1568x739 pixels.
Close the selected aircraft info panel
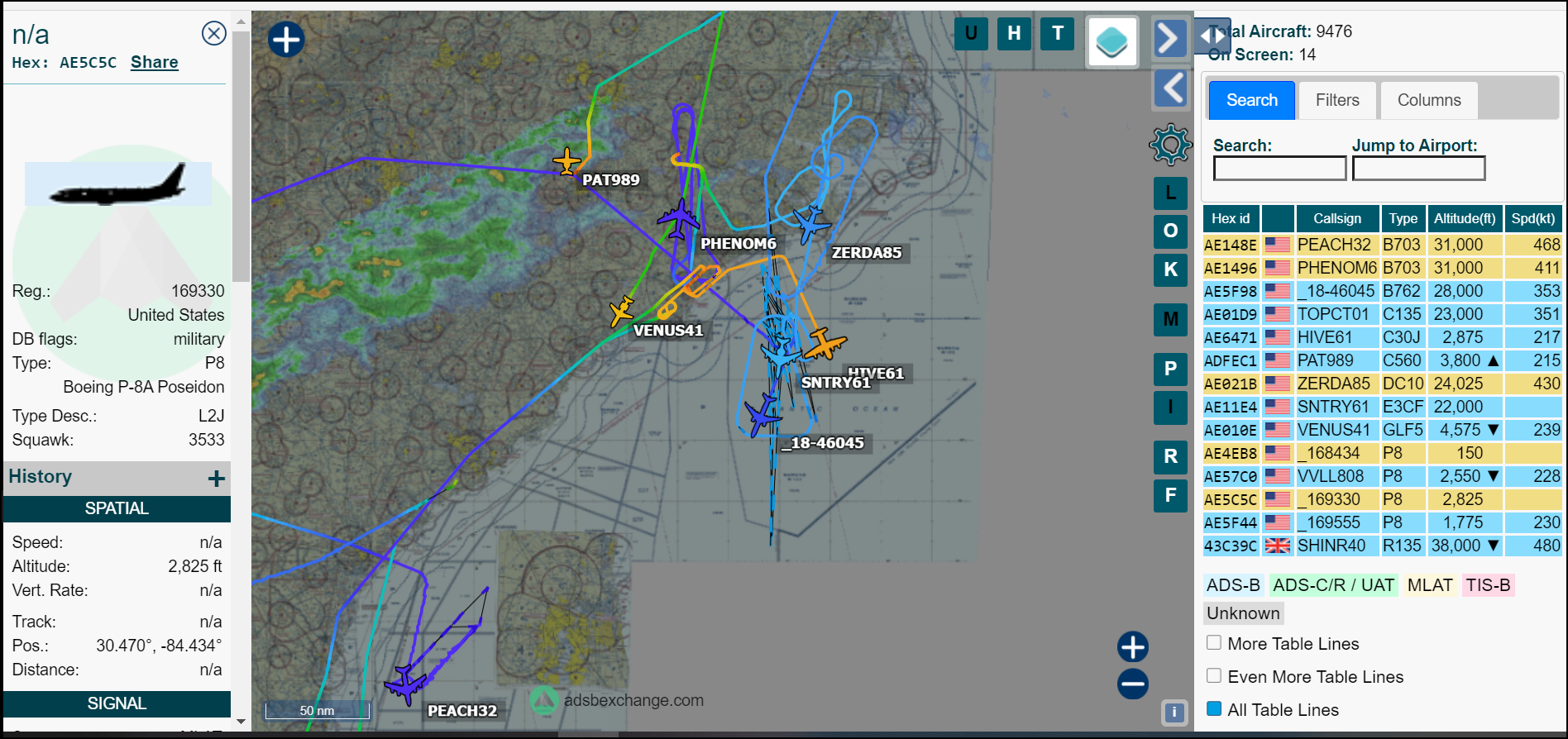coord(214,33)
